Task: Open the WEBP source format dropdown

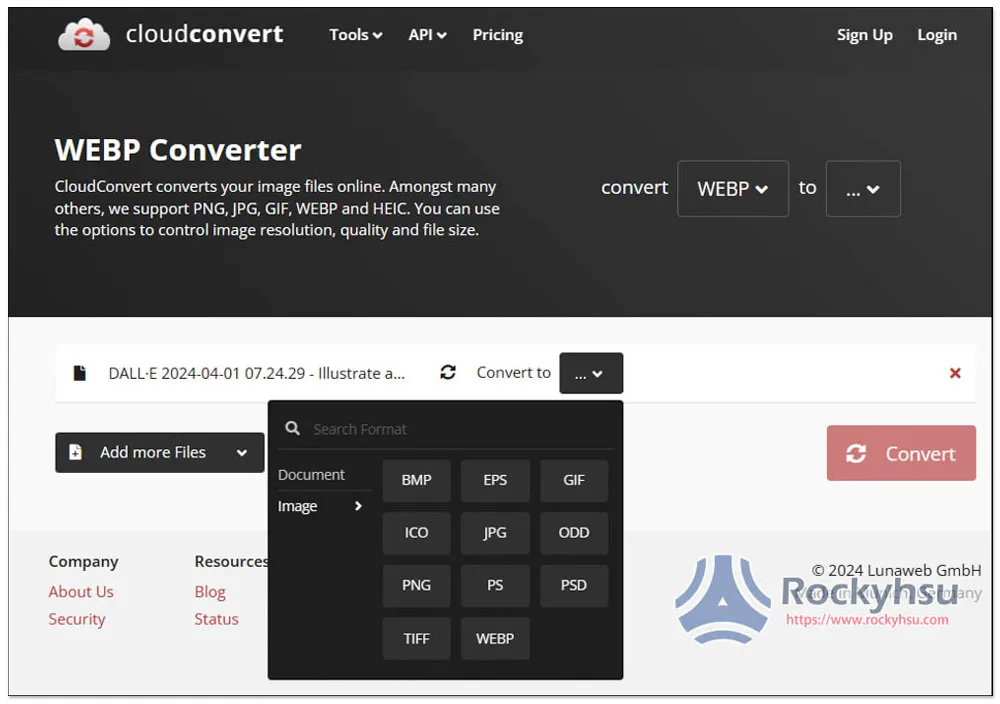Action: (733, 189)
